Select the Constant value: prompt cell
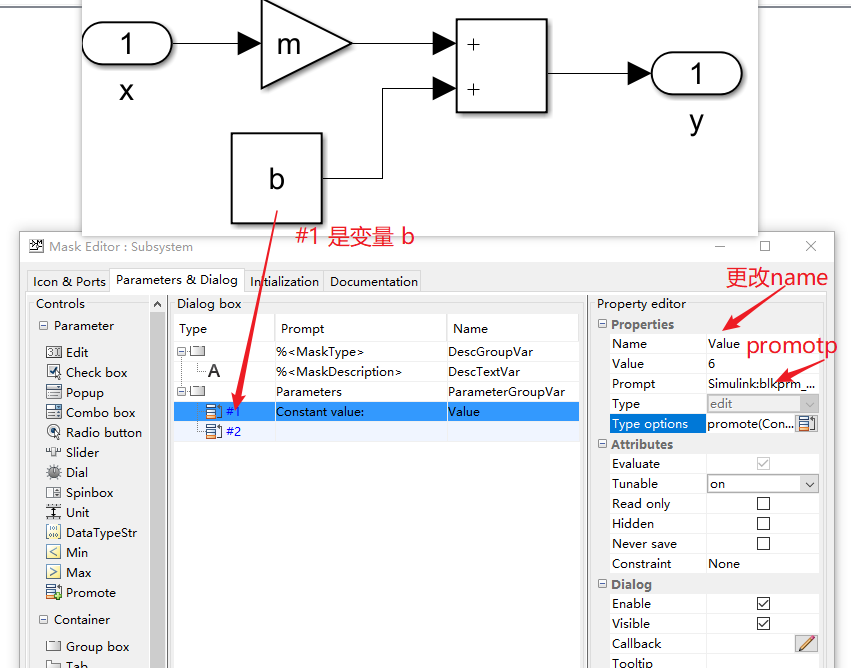 click(x=361, y=412)
